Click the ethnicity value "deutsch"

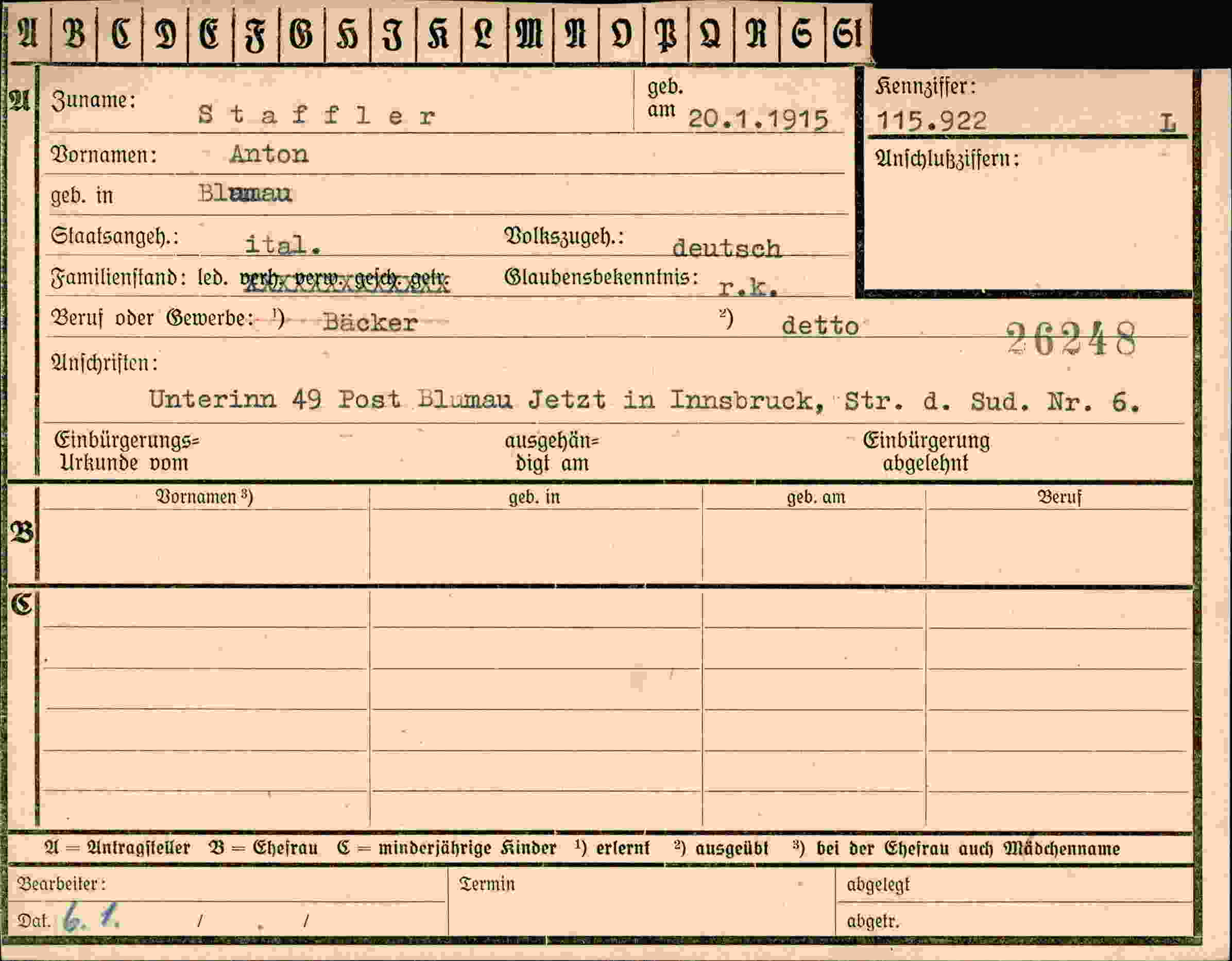point(727,248)
